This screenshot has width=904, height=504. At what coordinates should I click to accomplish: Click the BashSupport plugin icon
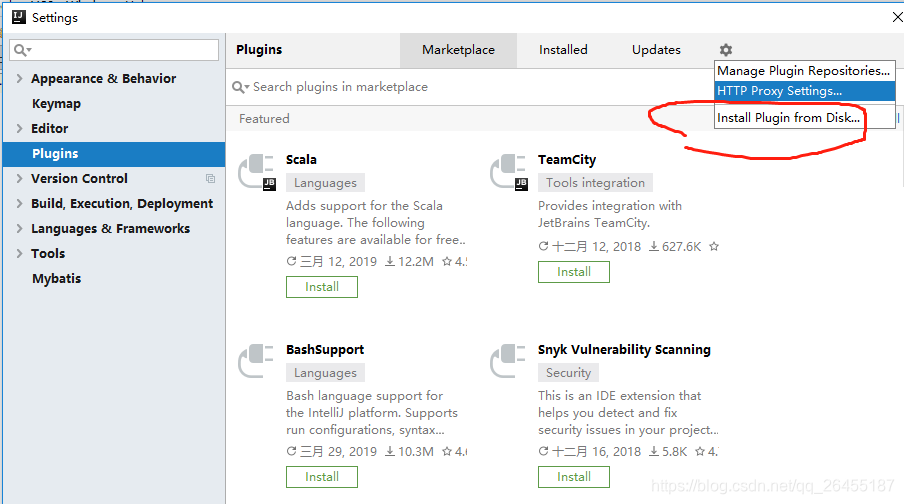(x=255, y=361)
